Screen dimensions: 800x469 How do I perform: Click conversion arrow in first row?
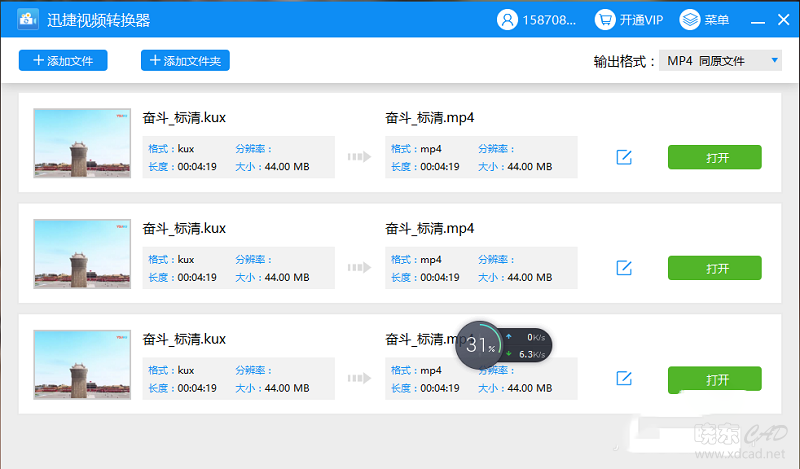click(359, 157)
